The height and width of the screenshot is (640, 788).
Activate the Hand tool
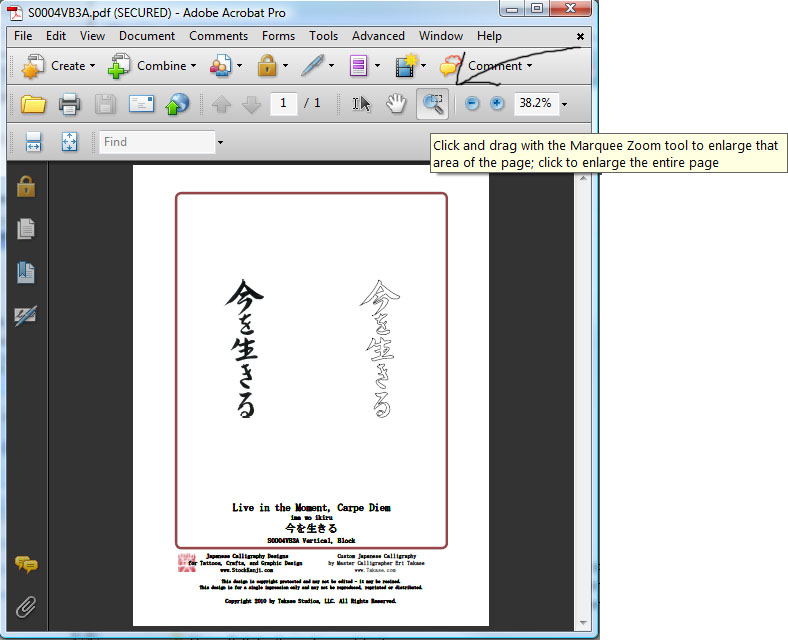click(x=397, y=103)
